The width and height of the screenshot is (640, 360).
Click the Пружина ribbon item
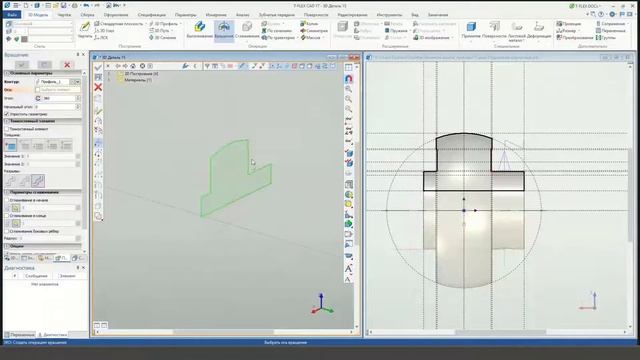(396, 31)
